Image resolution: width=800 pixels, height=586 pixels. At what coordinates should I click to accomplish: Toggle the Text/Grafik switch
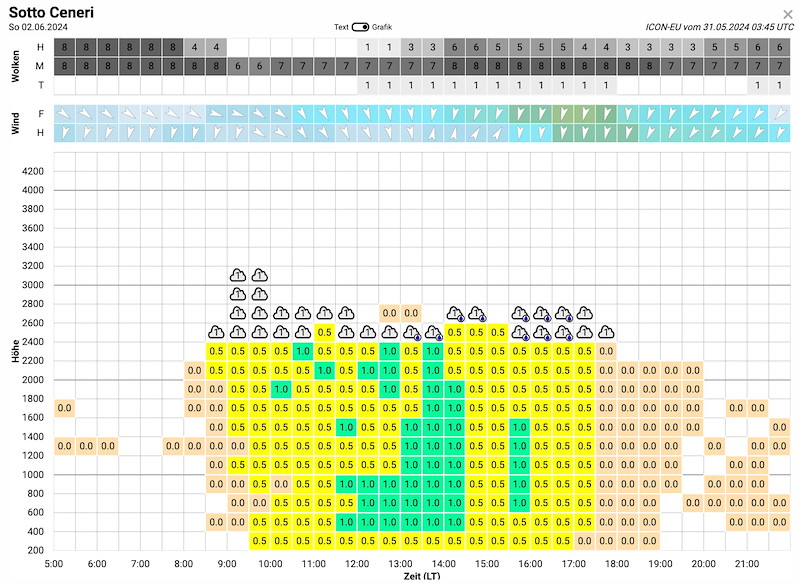tap(360, 27)
